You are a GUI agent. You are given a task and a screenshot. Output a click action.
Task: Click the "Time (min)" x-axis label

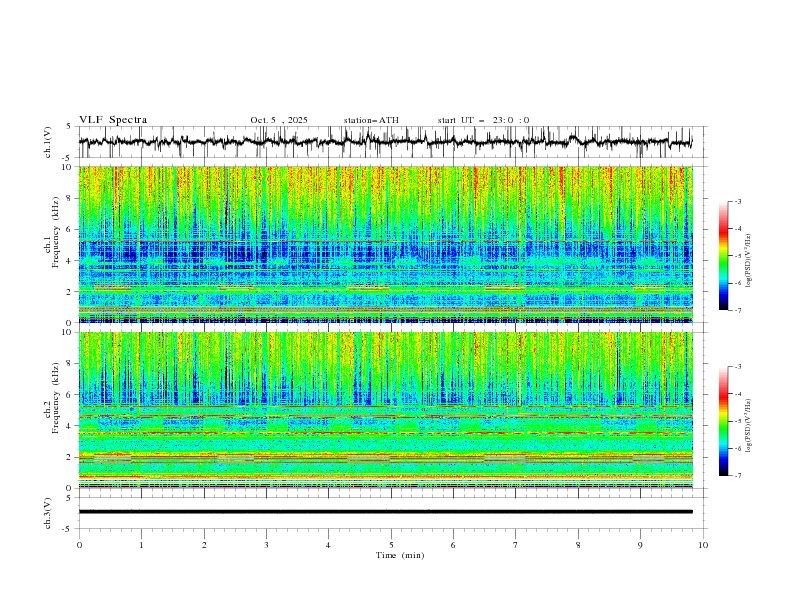click(400, 555)
